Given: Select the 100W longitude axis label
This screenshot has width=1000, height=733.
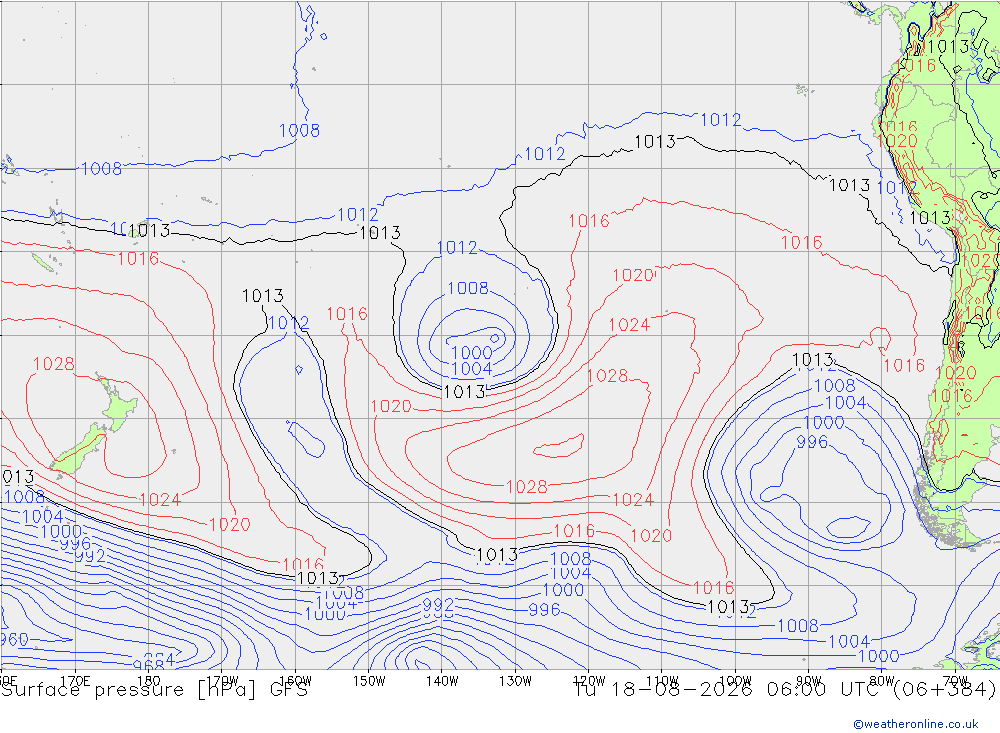Looking at the screenshot, I should pos(735,681).
